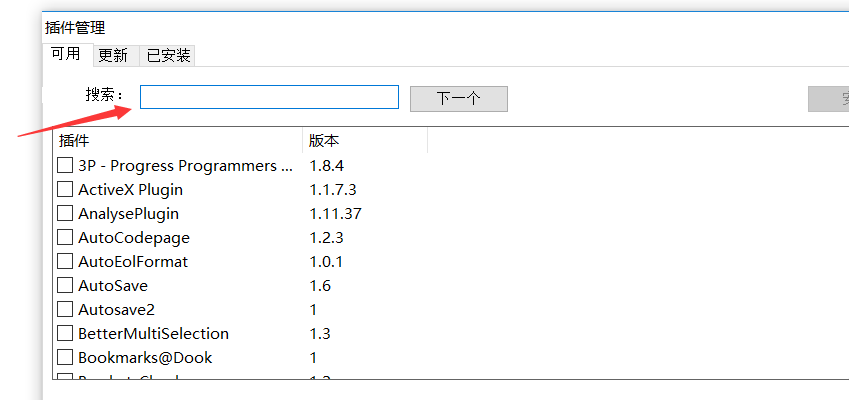The width and height of the screenshot is (849, 400).
Task: Tick the Autosave2 checkbox
Action: (65, 310)
